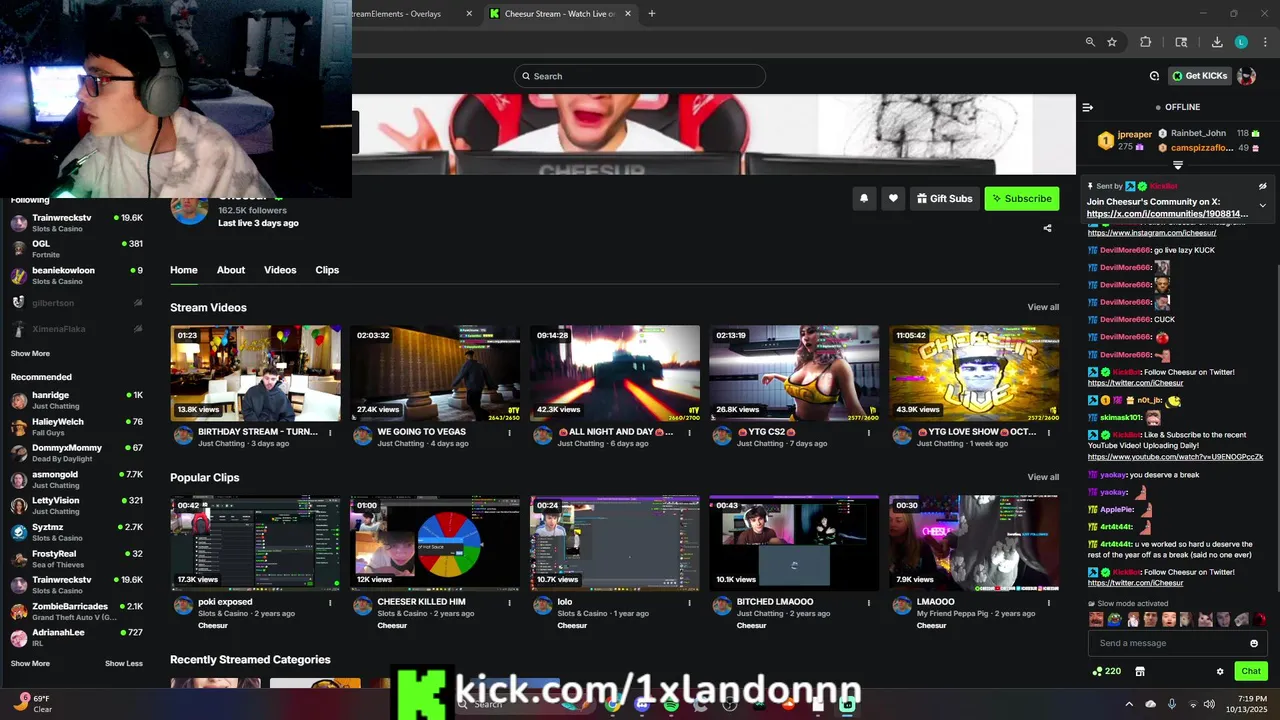Viewport: 1280px width, 720px height.
Task: Click the notification bell for Cheesur
Action: pos(864,198)
